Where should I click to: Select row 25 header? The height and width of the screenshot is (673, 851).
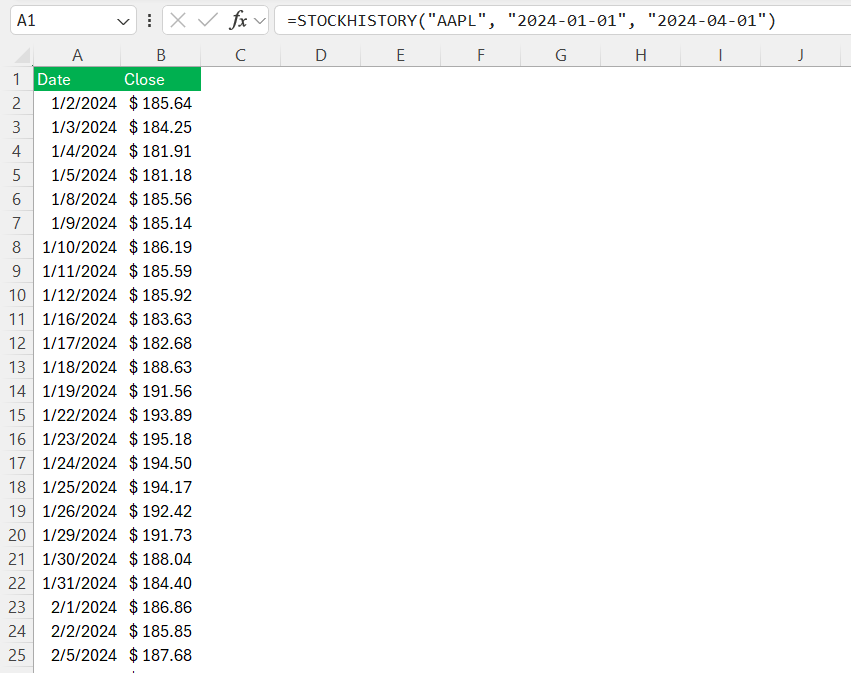(x=17, y=655)
